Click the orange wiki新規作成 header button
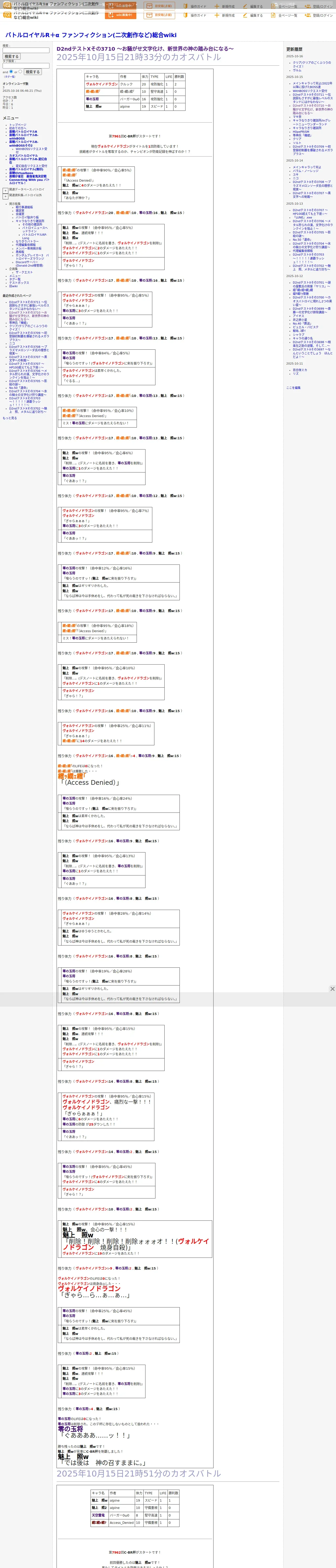The width and height of the screenshot is (336, 1568). 121,15
